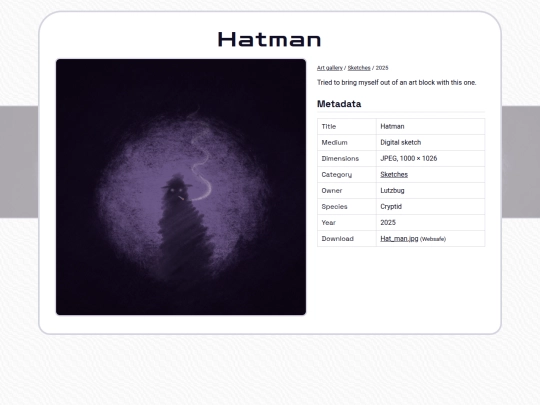This screenshot has width=540, height=405.
Task: Click the 'Species' row label
Action: coord(334,207)
